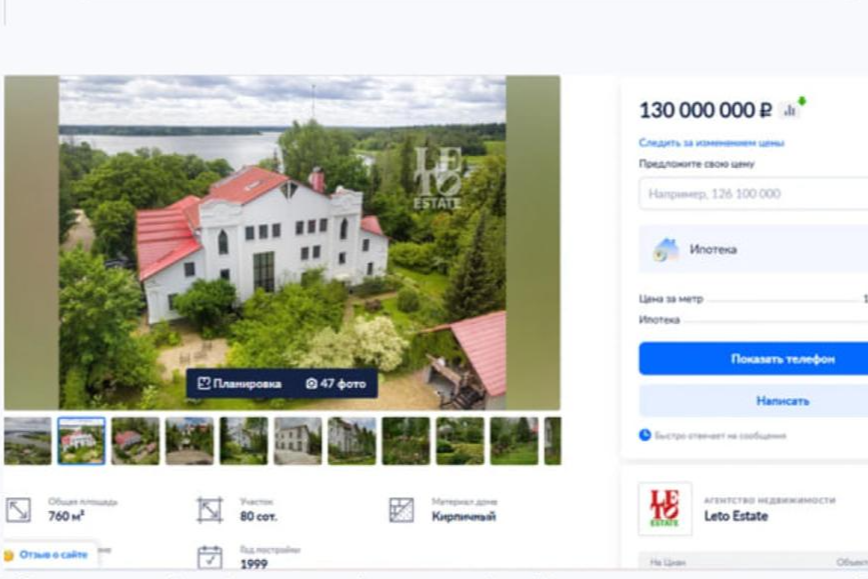Open the Leto Estate agency name link
Image resolution: width=868 pixels, height=579 pixels.
736,516
